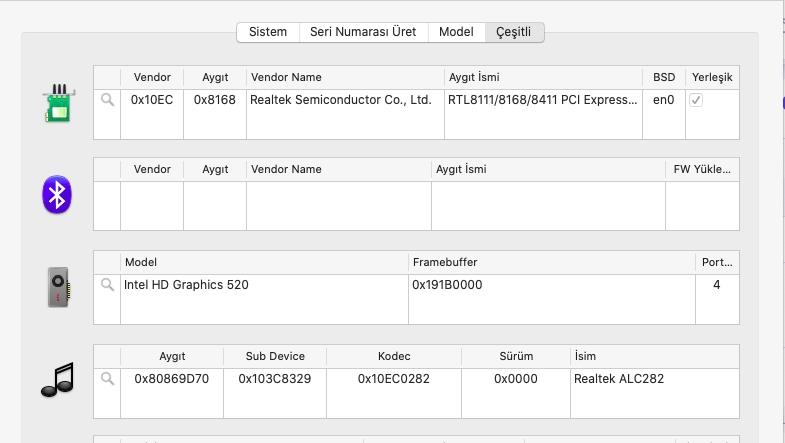Select the Model tab
Image resolution: width=785 pixels, height=443 pixels.
(x=456, y=32)
